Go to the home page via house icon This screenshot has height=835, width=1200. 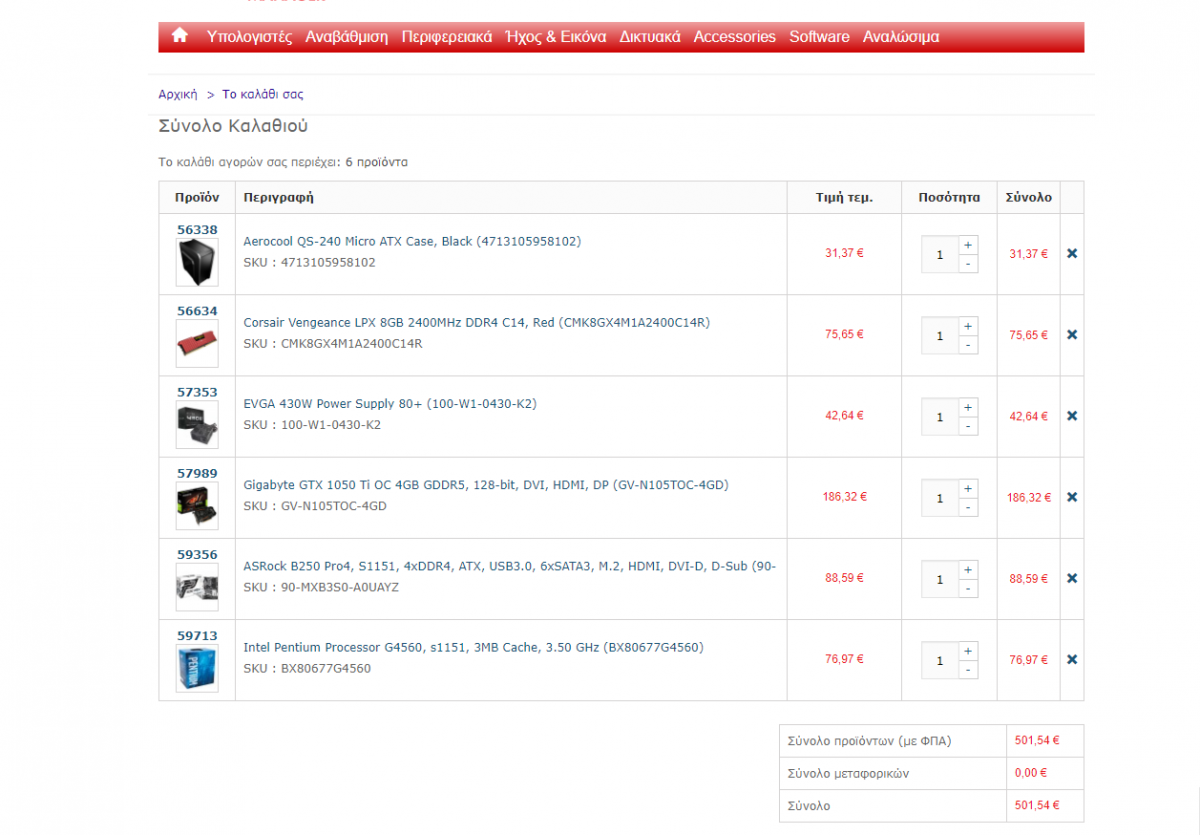(x=180, y=36)
